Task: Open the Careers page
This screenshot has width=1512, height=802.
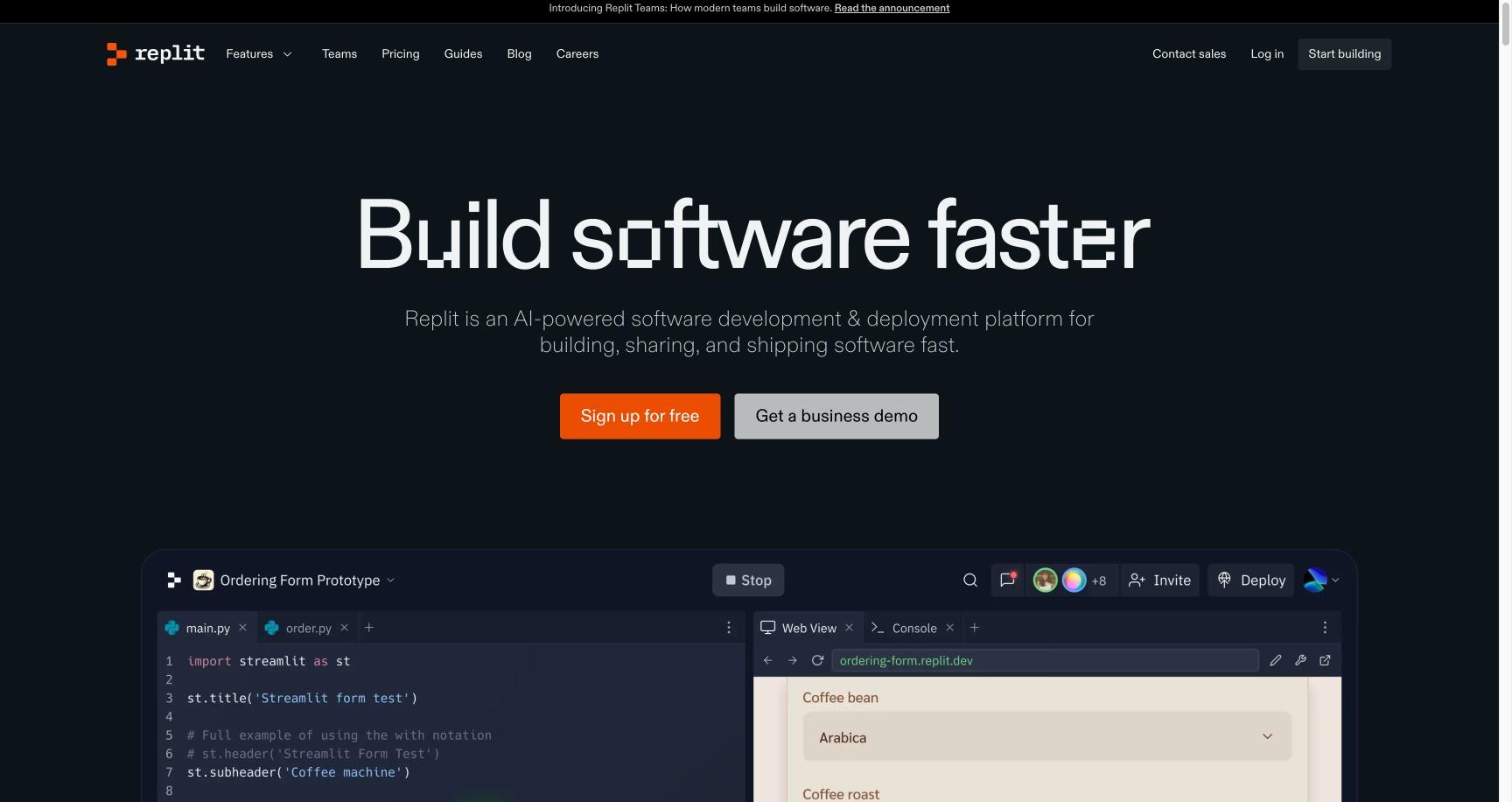Action: tap(577, 53)
